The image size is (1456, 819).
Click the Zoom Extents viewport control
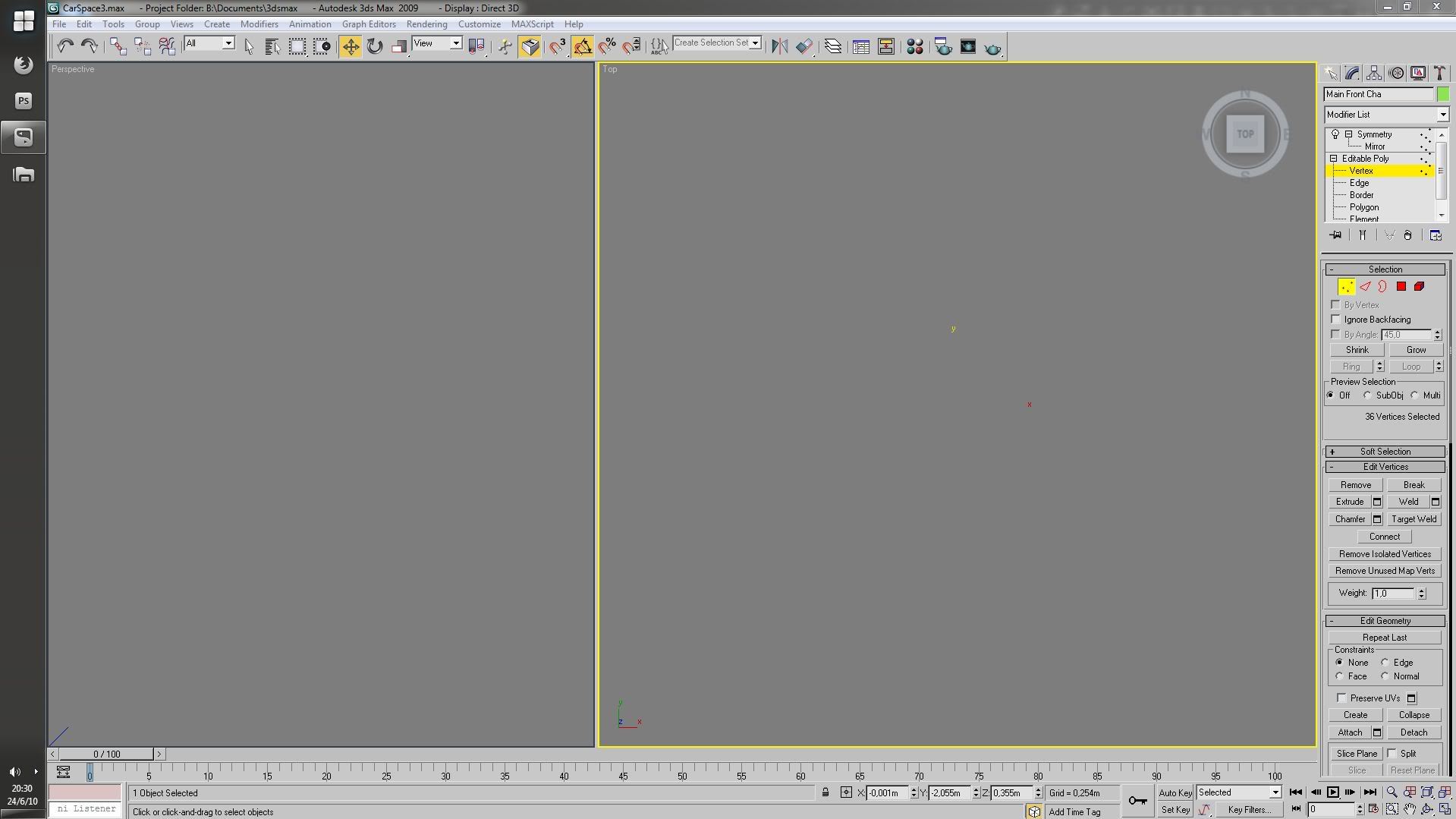1427,792
